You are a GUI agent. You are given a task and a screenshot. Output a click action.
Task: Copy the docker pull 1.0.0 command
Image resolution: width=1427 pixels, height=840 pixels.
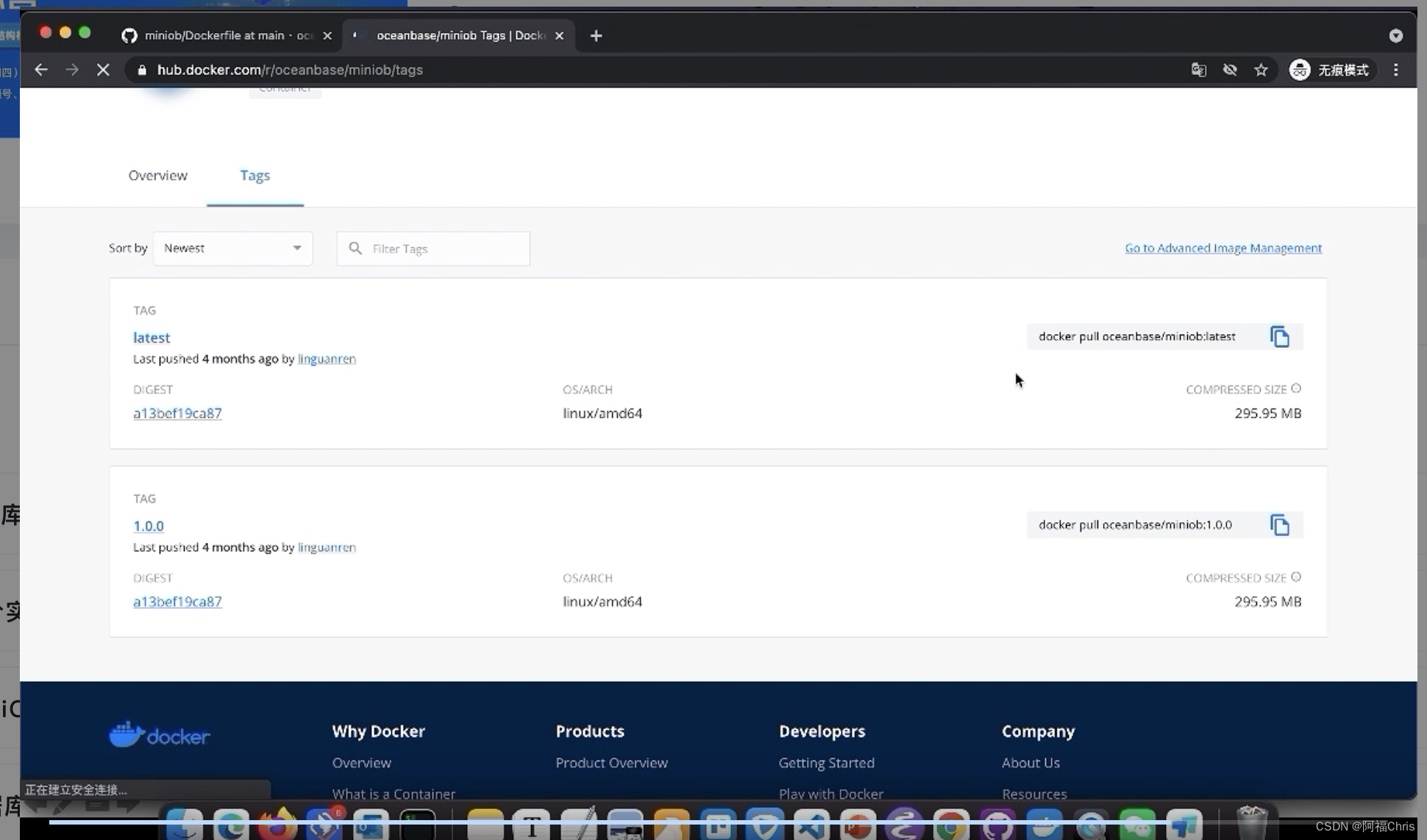coord(1279,525)
